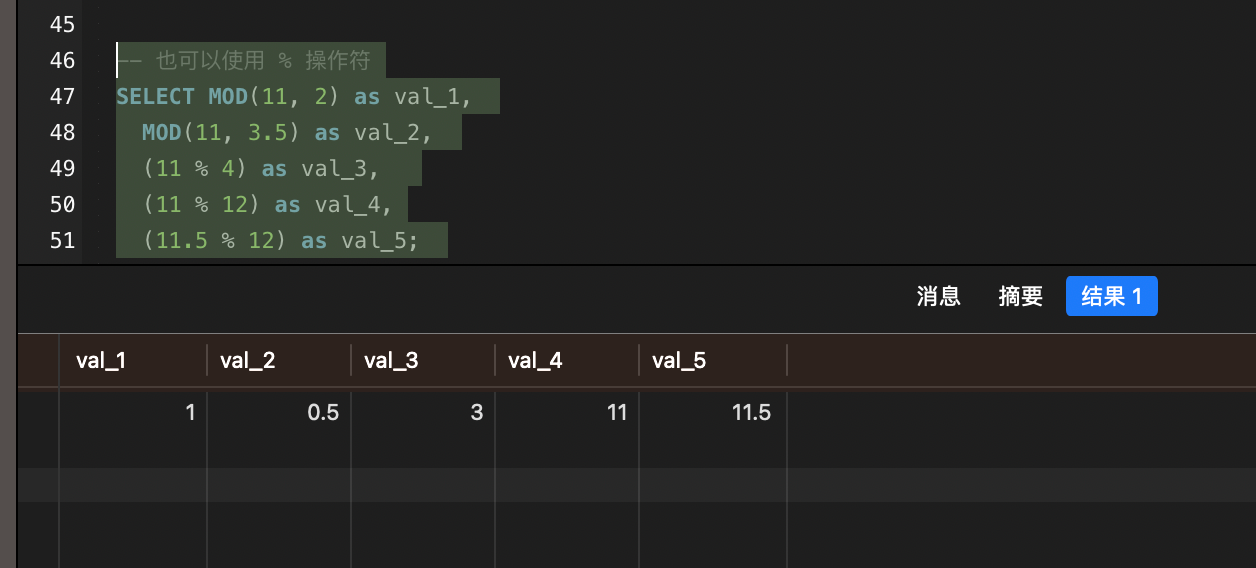Select the 结果 1 tab
Screen dimensions: 1256x568
(x=1111, y=296)
